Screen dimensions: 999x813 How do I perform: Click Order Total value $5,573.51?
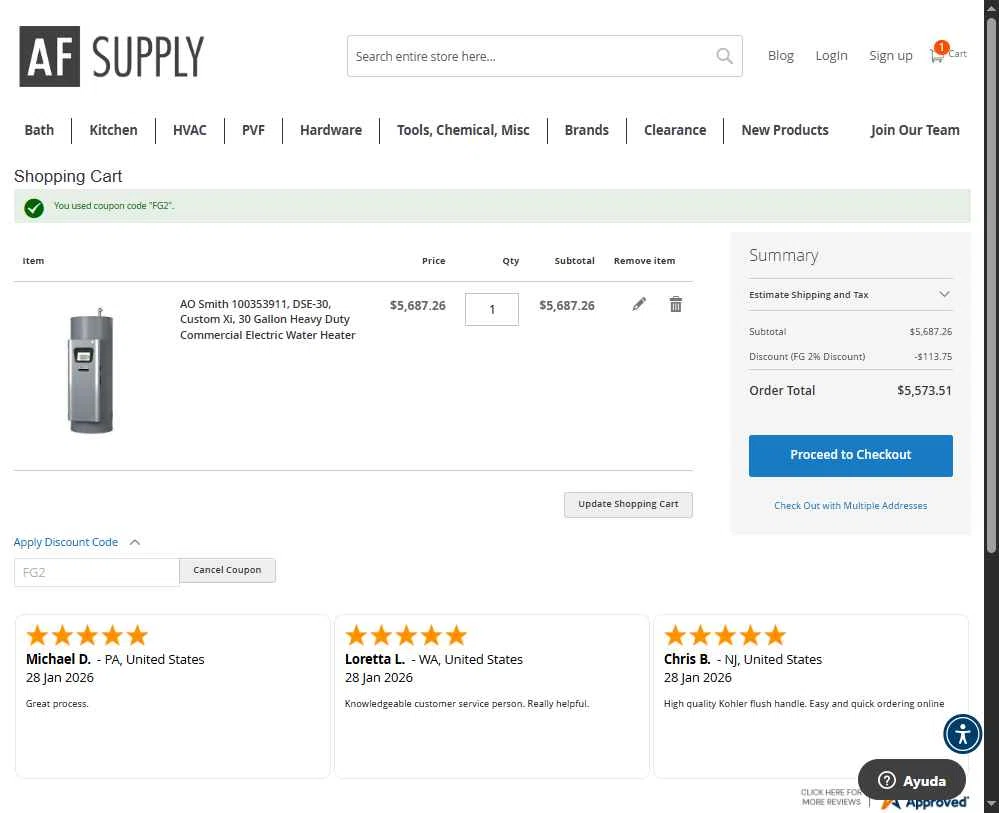pos(924,391)
